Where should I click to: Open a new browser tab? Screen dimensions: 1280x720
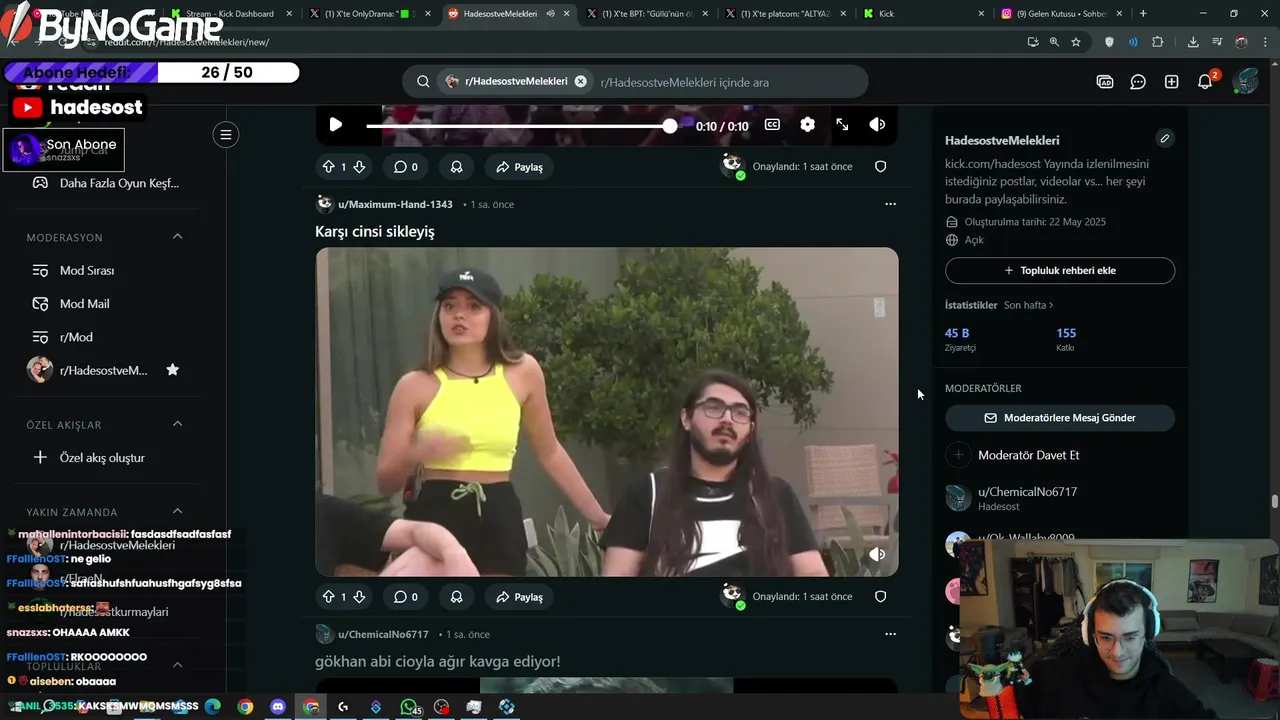[x=1143, y=14]
